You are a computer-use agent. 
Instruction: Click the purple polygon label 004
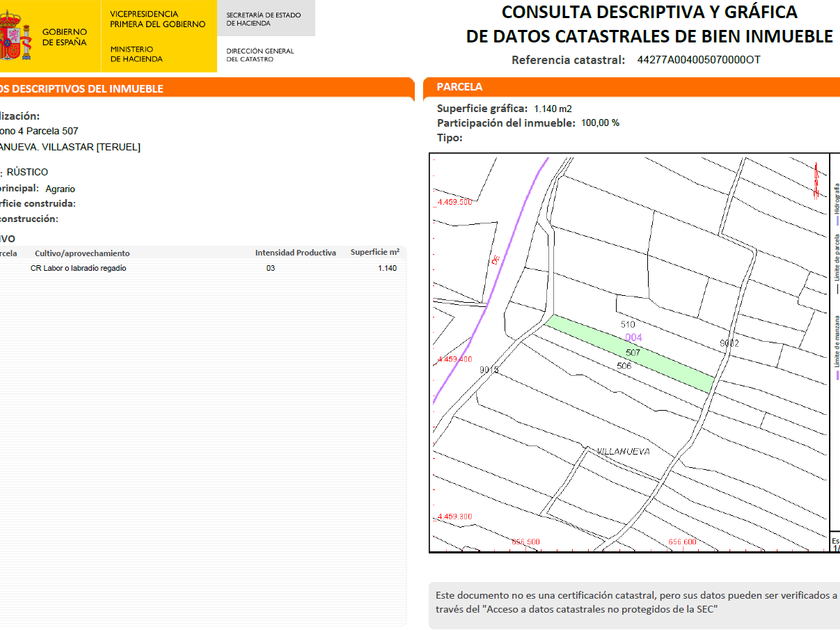[634, 338]
